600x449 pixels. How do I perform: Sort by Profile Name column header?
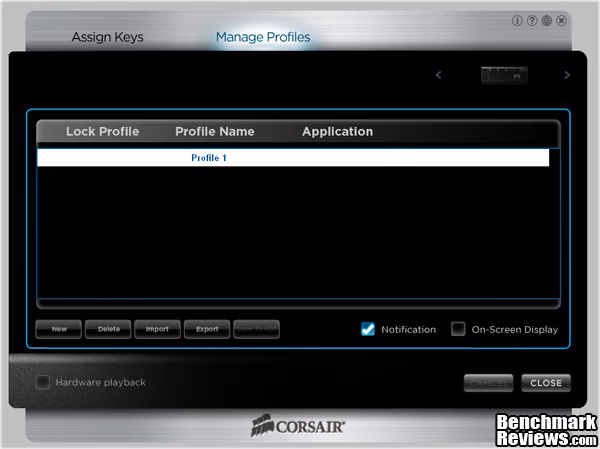215,132
